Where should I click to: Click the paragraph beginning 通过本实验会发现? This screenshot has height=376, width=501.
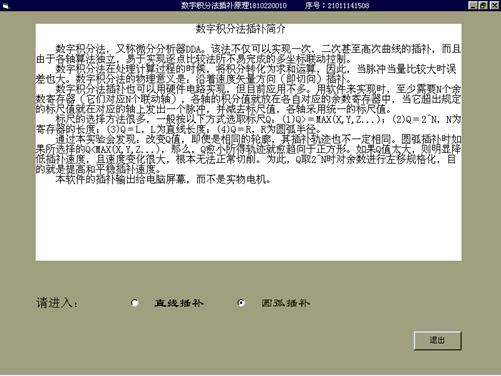248,154
